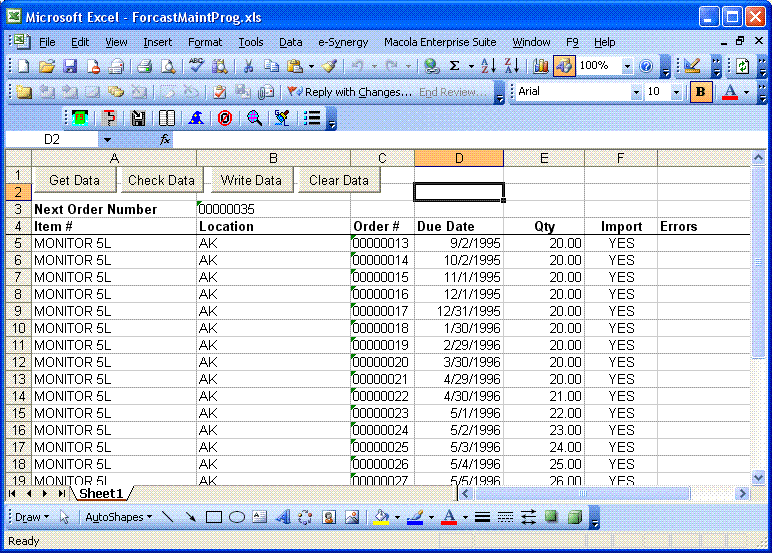This screenshot has width=772, height=553.
Task: Apply red Font Color on Formatting toolbar
Action: point(730,92)
